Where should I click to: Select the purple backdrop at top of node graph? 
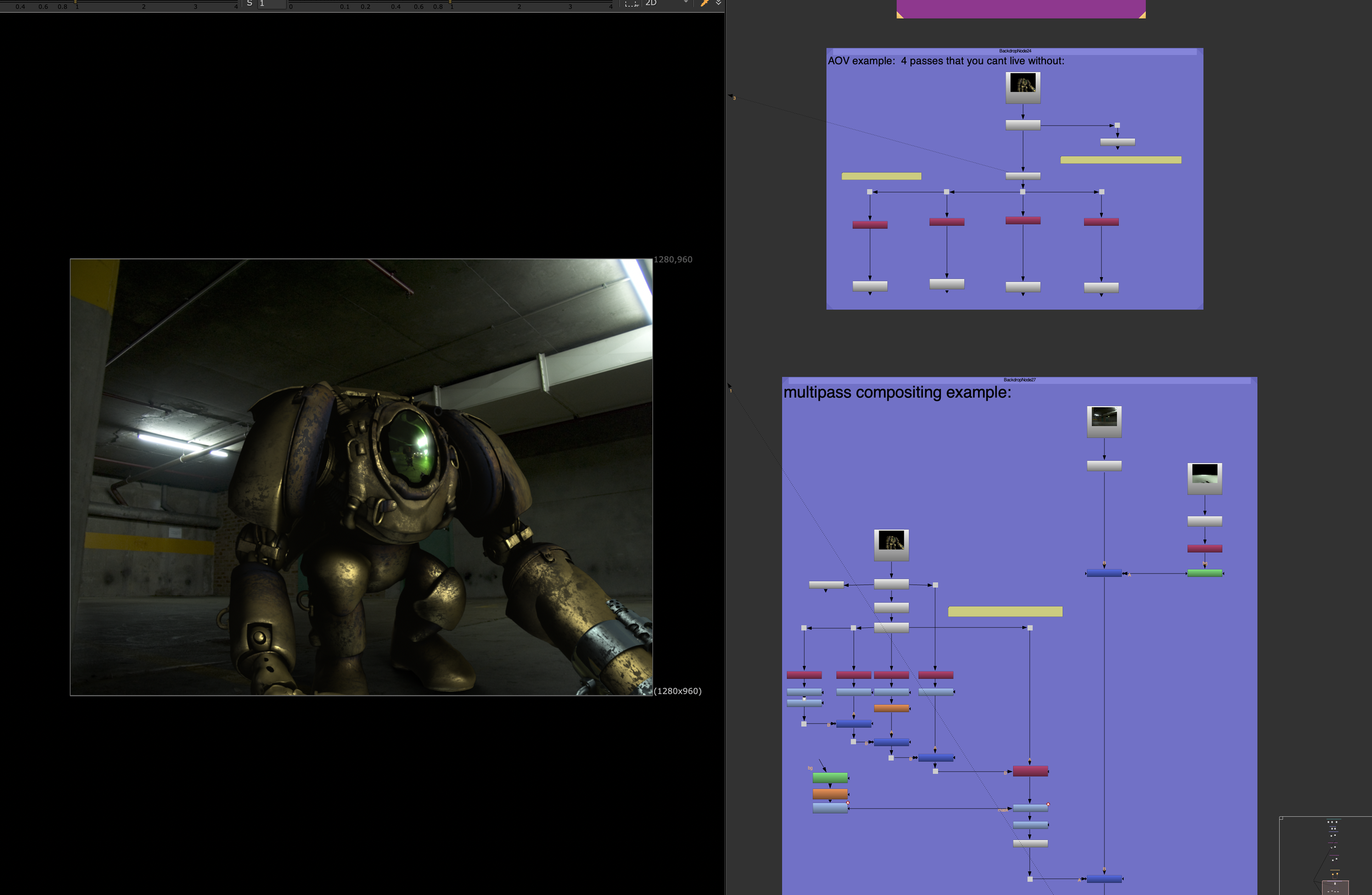pyautogui.click(x=1020, y=9)
